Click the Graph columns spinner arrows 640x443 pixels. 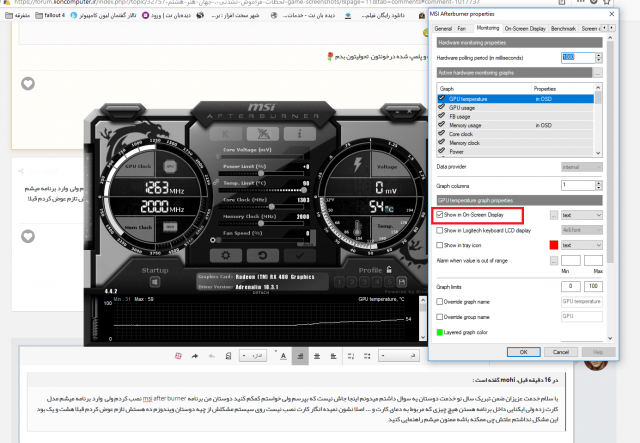[599, 185]
